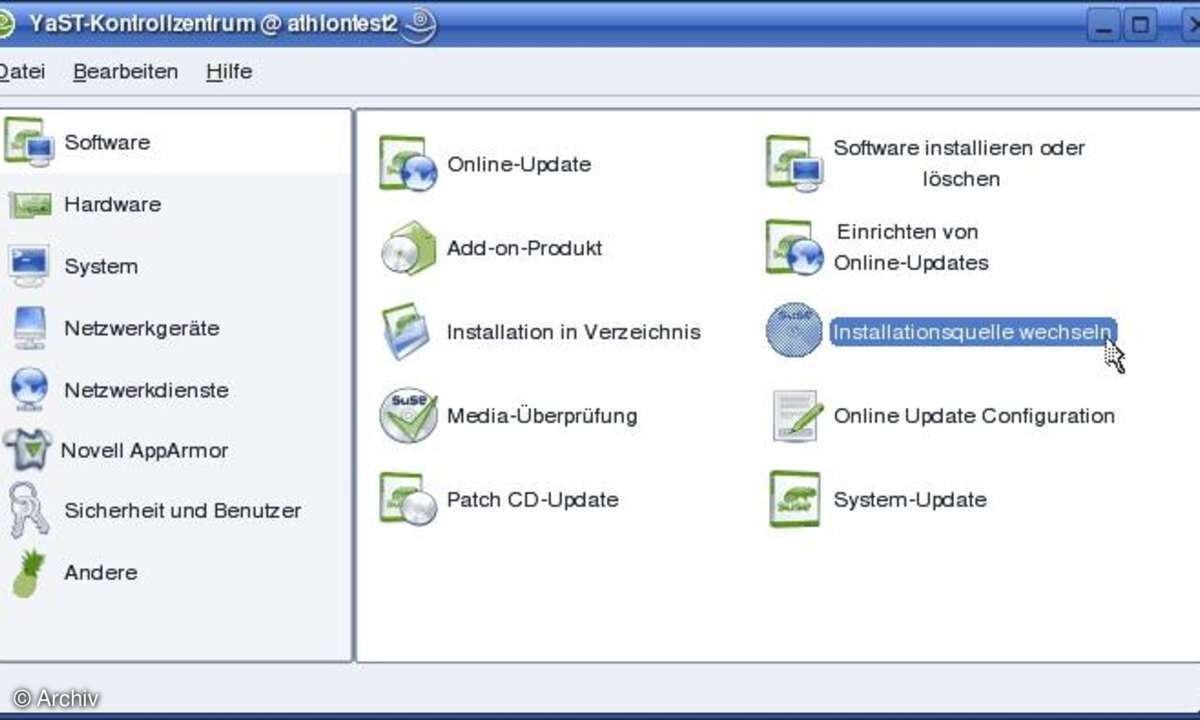Launch Online-Update via its label

(519, 164)
